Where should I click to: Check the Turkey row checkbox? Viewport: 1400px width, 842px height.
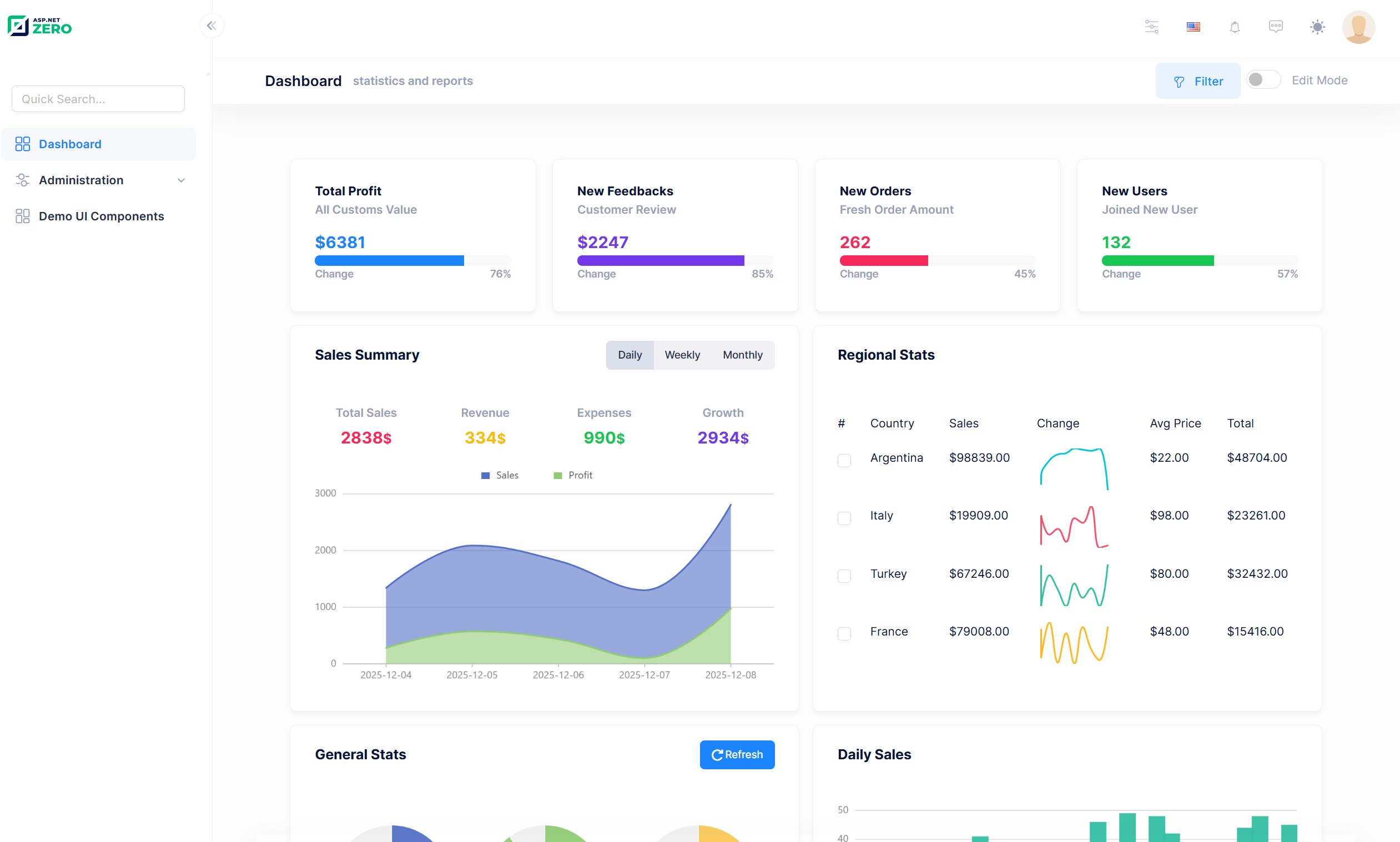coord(844,576)
